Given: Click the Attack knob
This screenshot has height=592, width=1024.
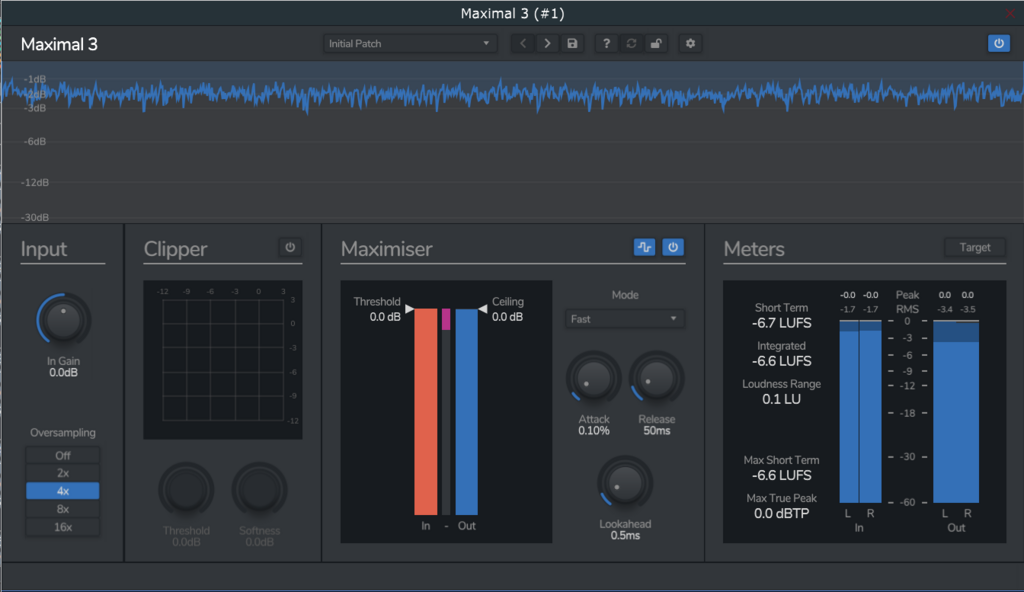Looking at the screenshot, I should click(594, 378).
